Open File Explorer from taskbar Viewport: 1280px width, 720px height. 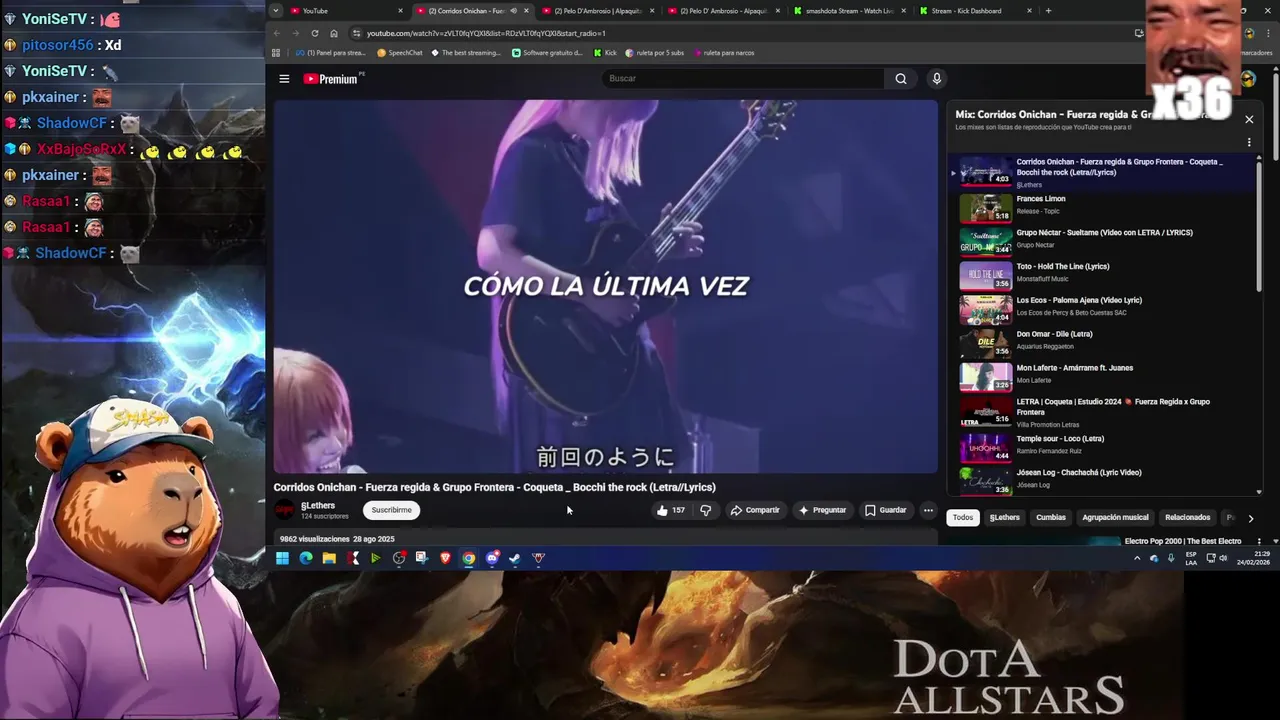[x=329, y=558]
